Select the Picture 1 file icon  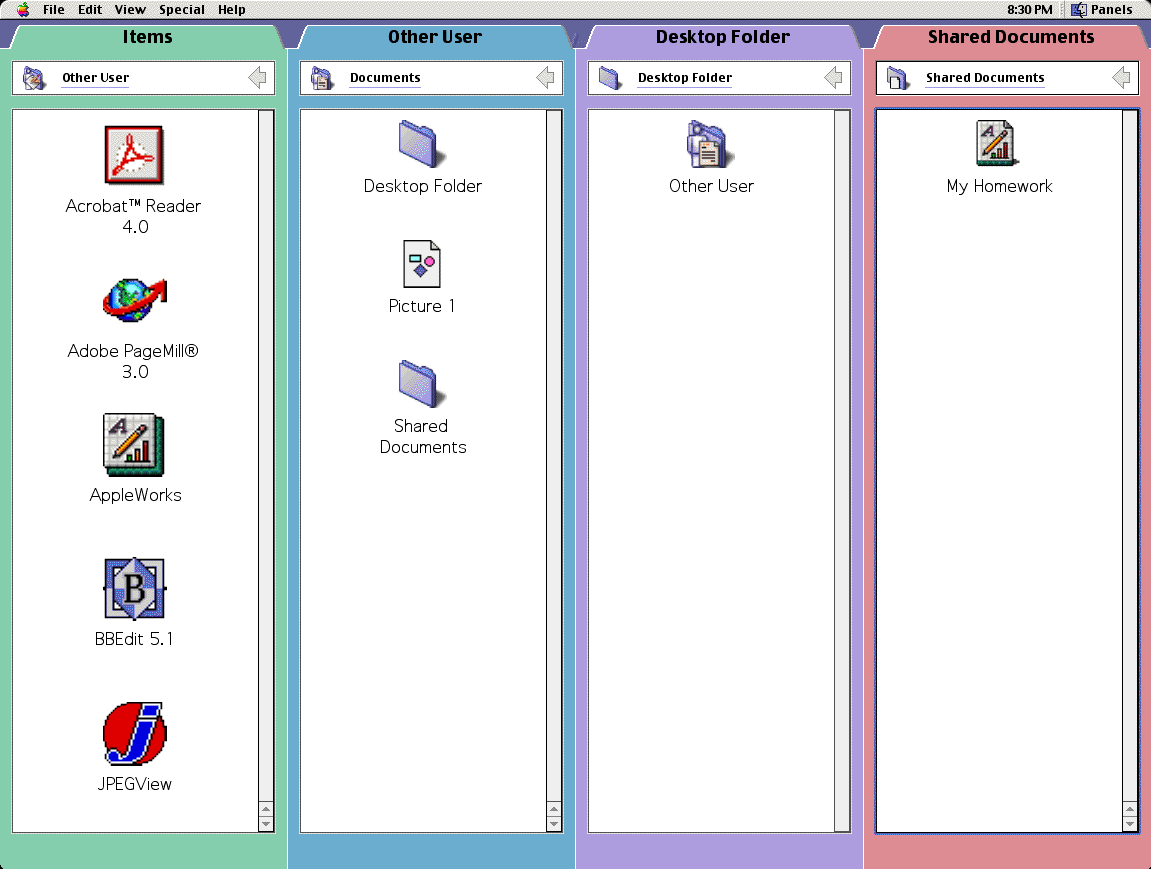point(421,264)
